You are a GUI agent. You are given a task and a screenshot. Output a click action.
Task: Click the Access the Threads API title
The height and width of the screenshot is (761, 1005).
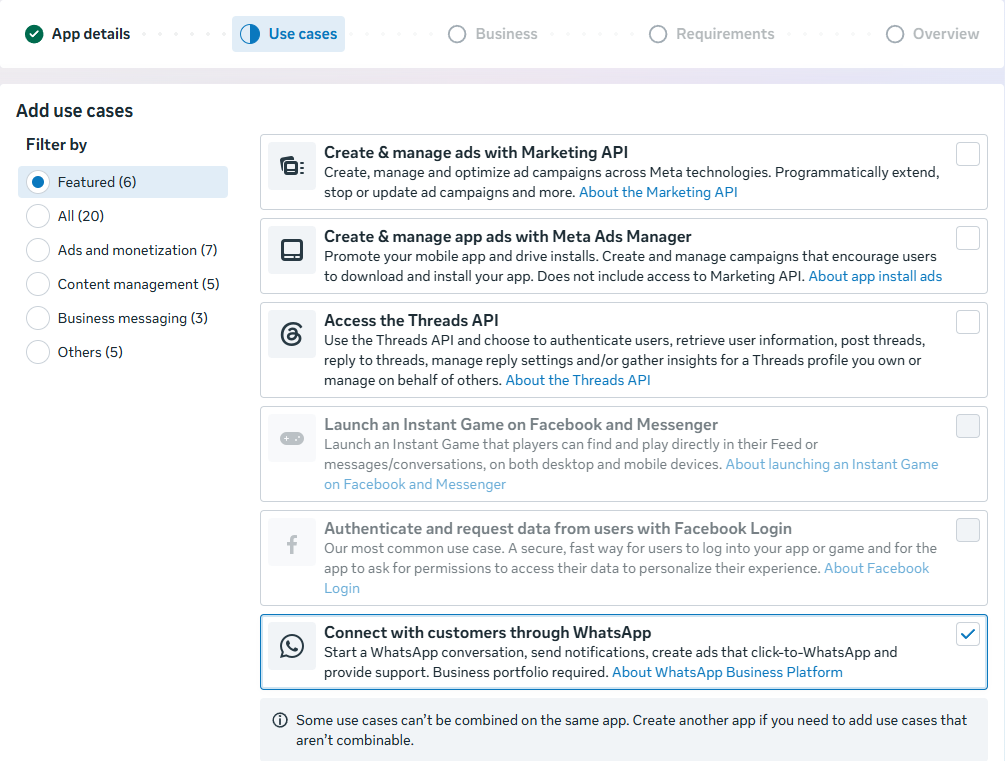click(x=411, y=321)
